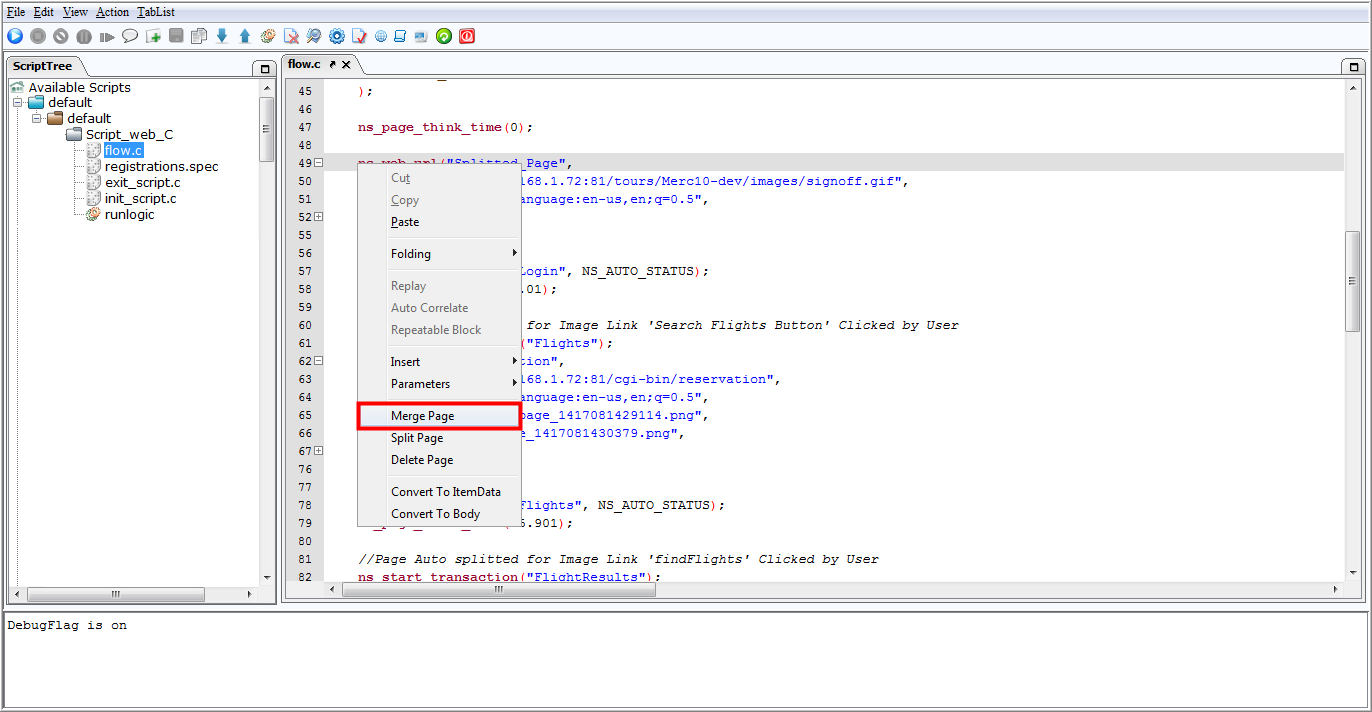Select the ScriptTree tab
Screen dimensions: 1372x712
(x=43, y=66)
